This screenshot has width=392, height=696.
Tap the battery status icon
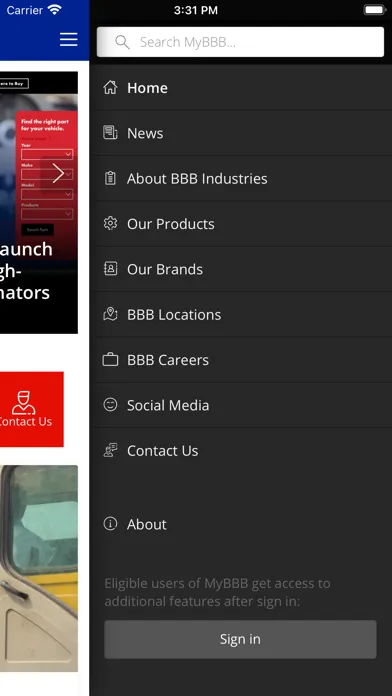click(374, 10)
